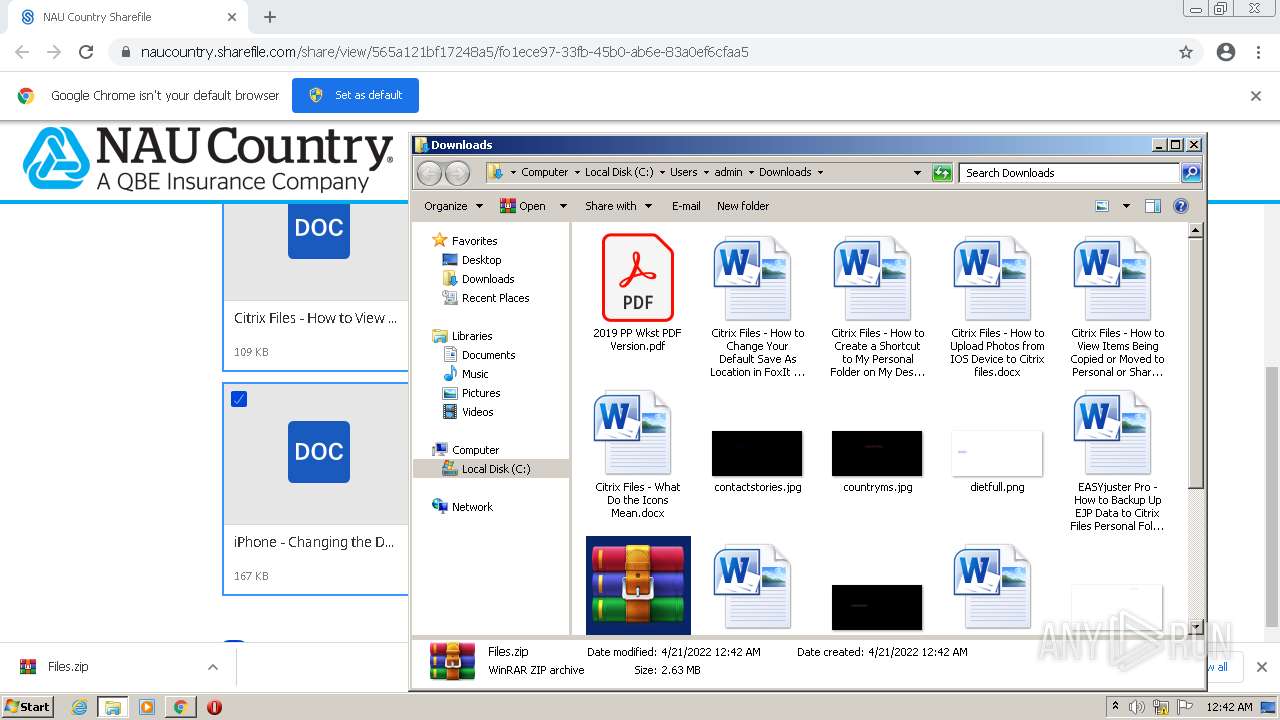Click the NAU Country logo
Viewport: 1280px width, 720px height.
pyautogui.click(x=208, y=160)
